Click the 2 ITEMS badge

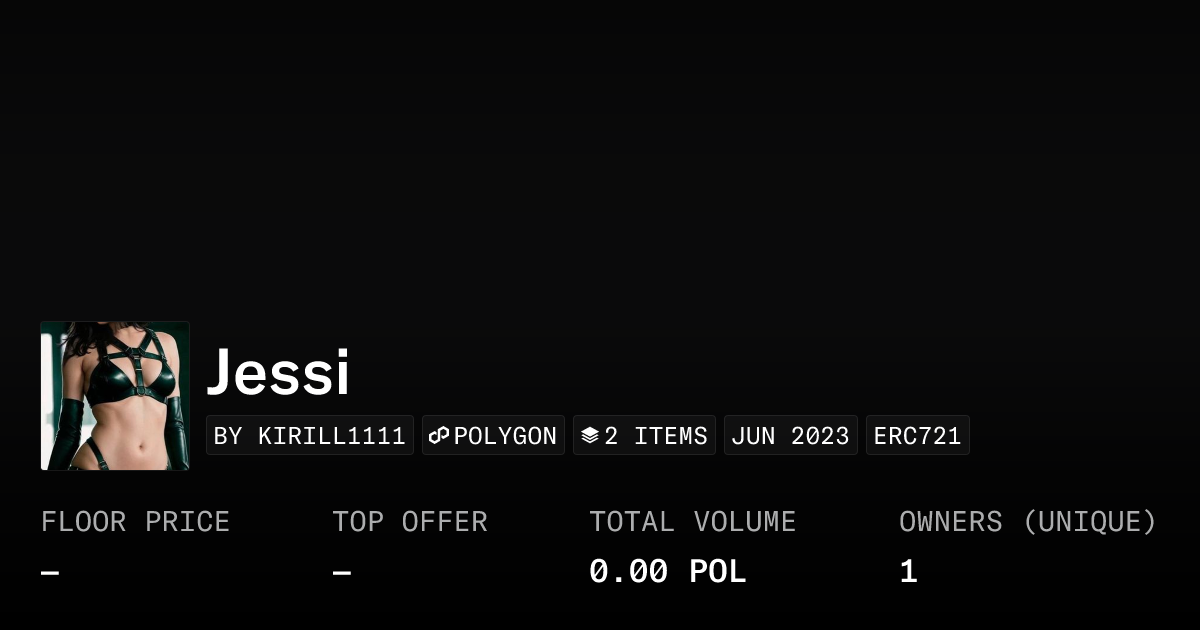click(644, 435)
